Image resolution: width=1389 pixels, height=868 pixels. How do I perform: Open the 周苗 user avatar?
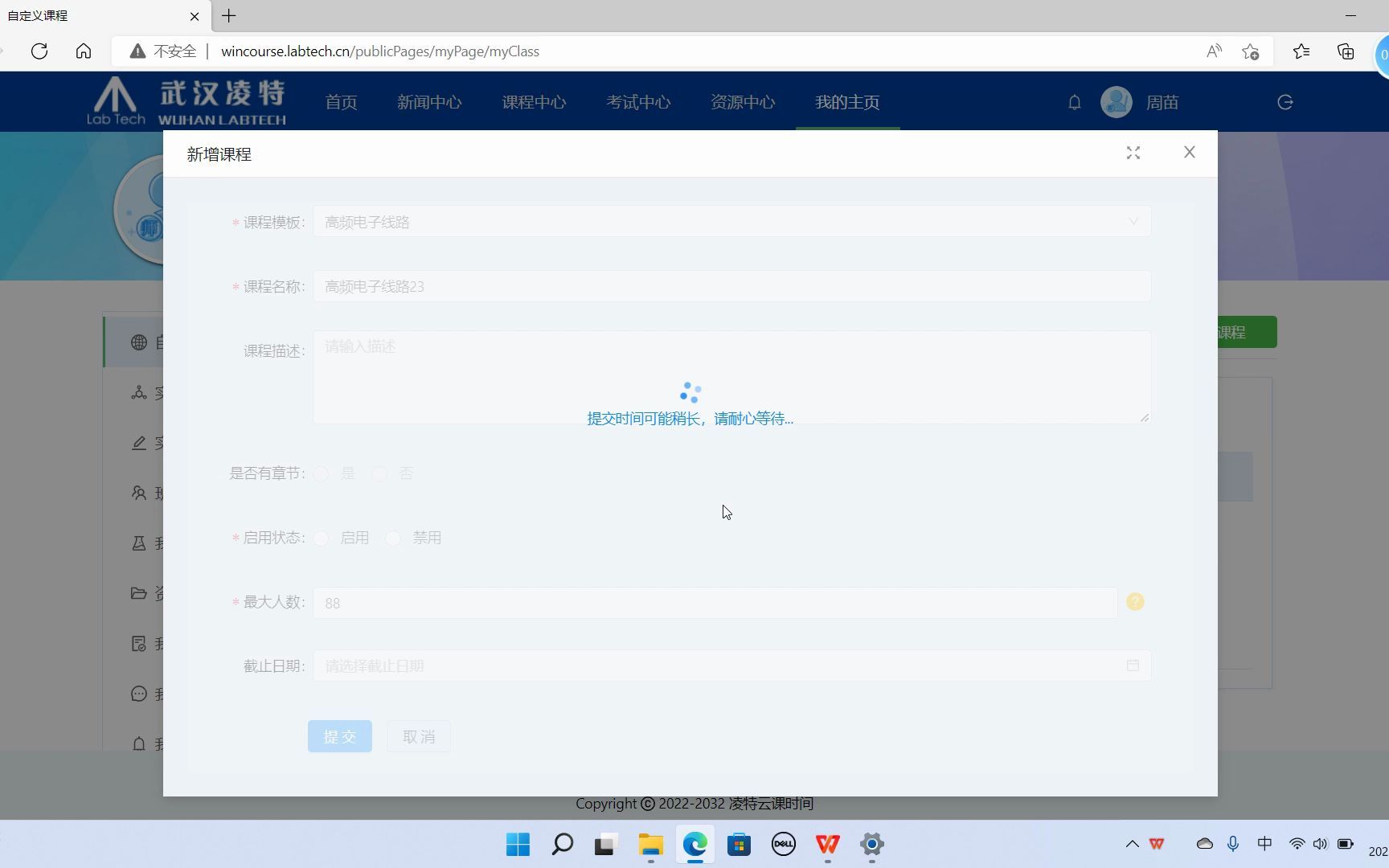point(1117,102)
